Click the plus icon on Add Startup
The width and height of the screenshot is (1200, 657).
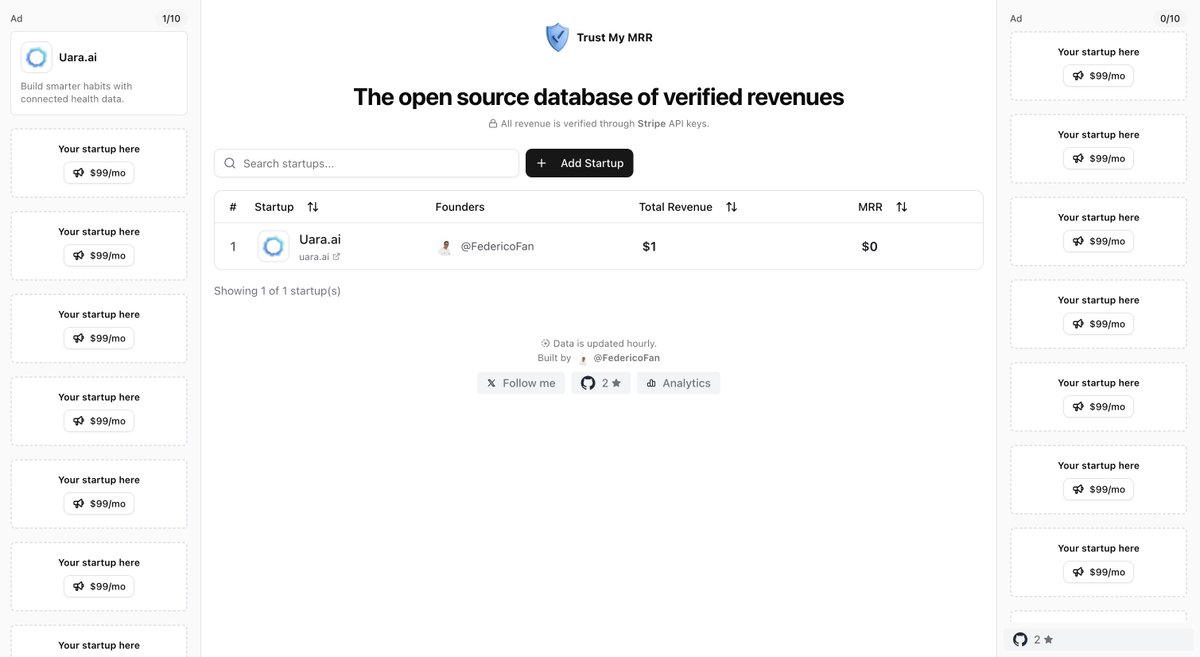click(541, 162)
